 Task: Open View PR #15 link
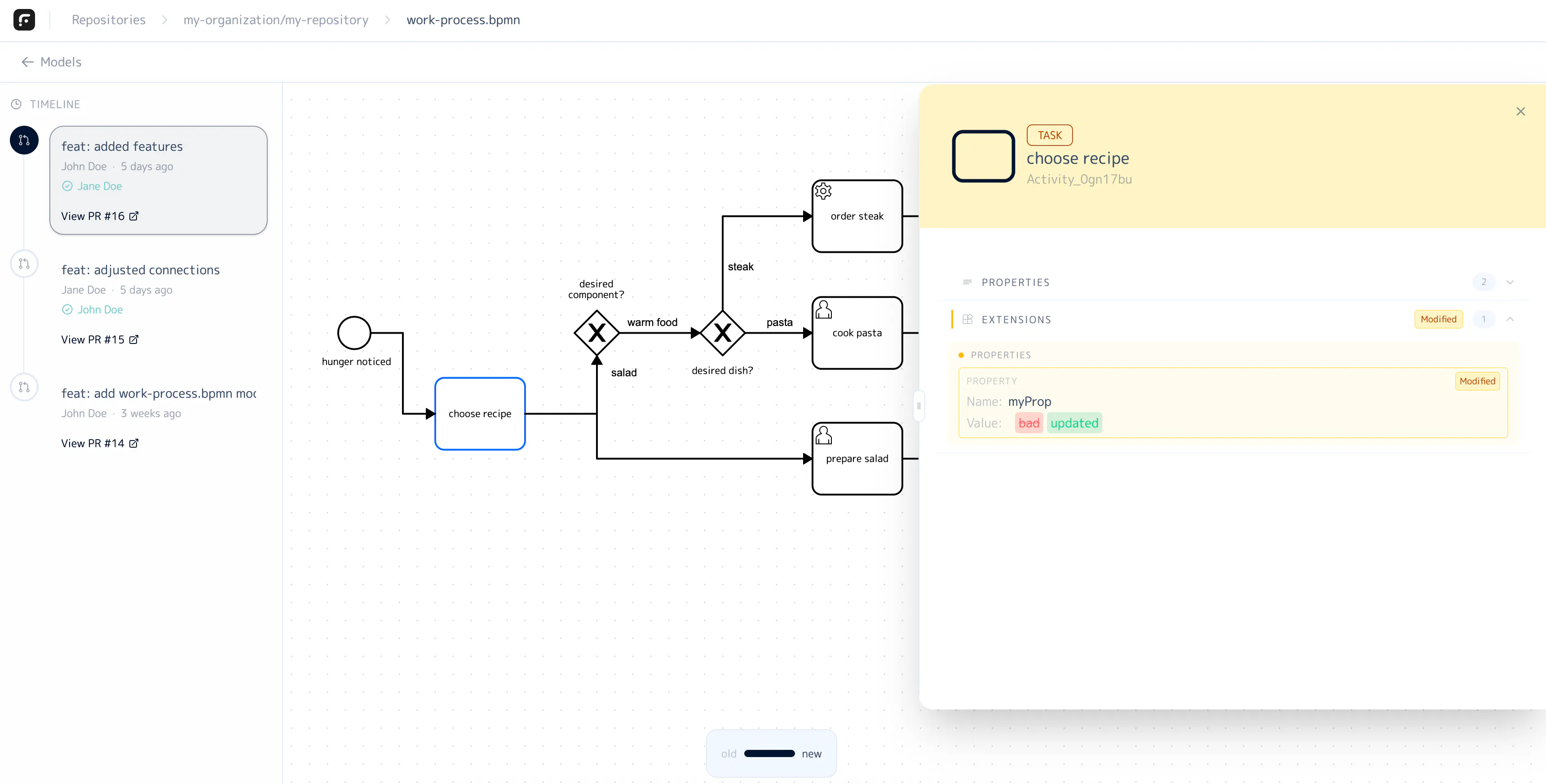(100, 339)
